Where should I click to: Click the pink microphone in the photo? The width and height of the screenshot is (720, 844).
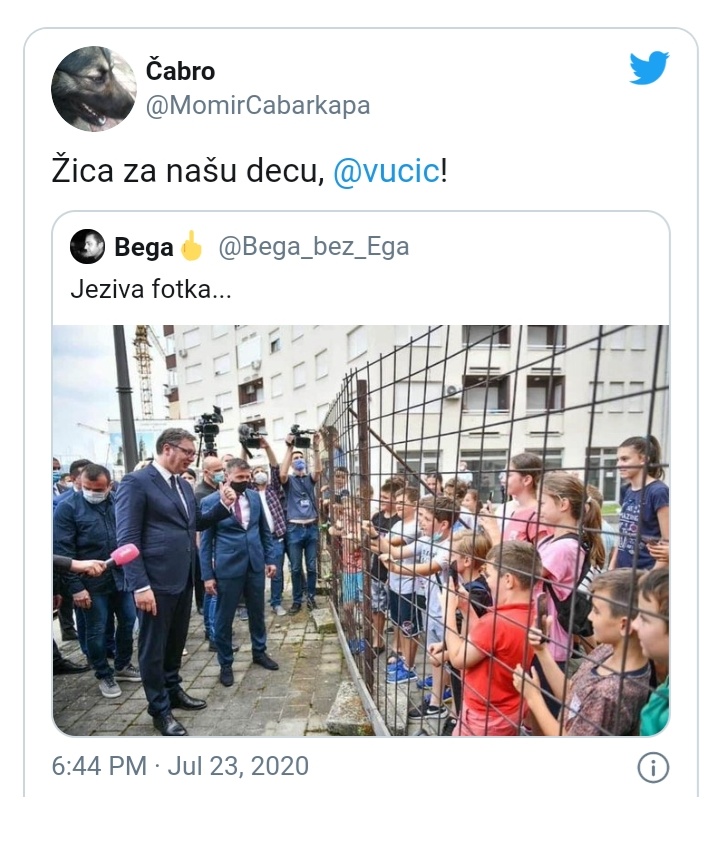pyautogui.click(x=123, y=555)
